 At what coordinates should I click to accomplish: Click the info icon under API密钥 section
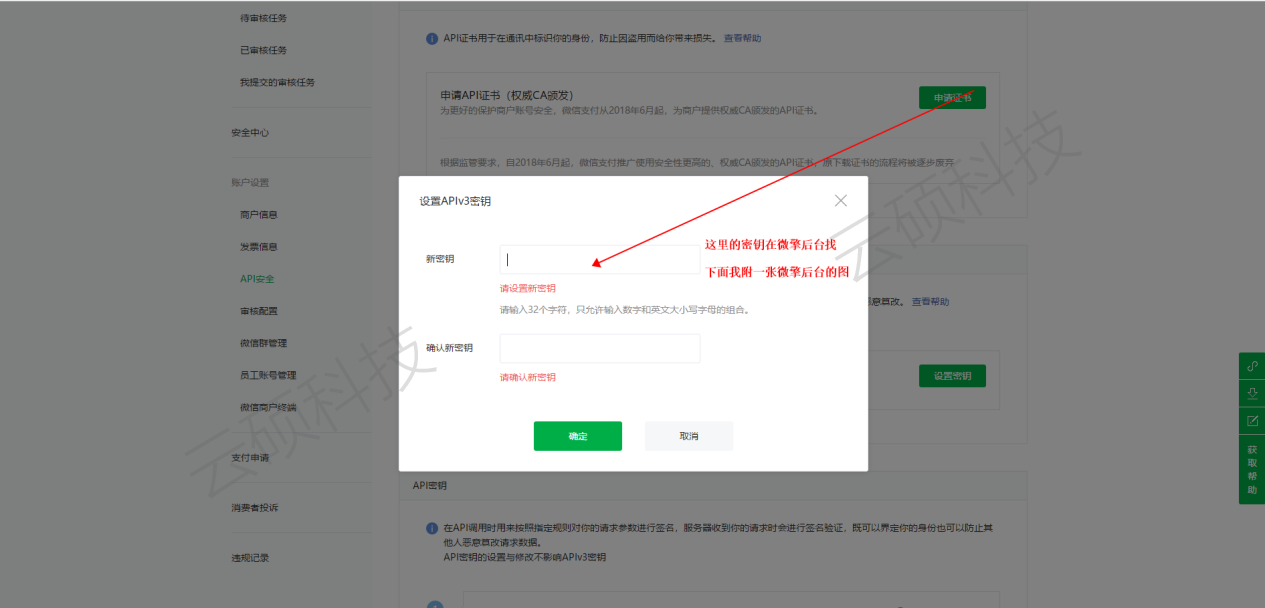432,527
